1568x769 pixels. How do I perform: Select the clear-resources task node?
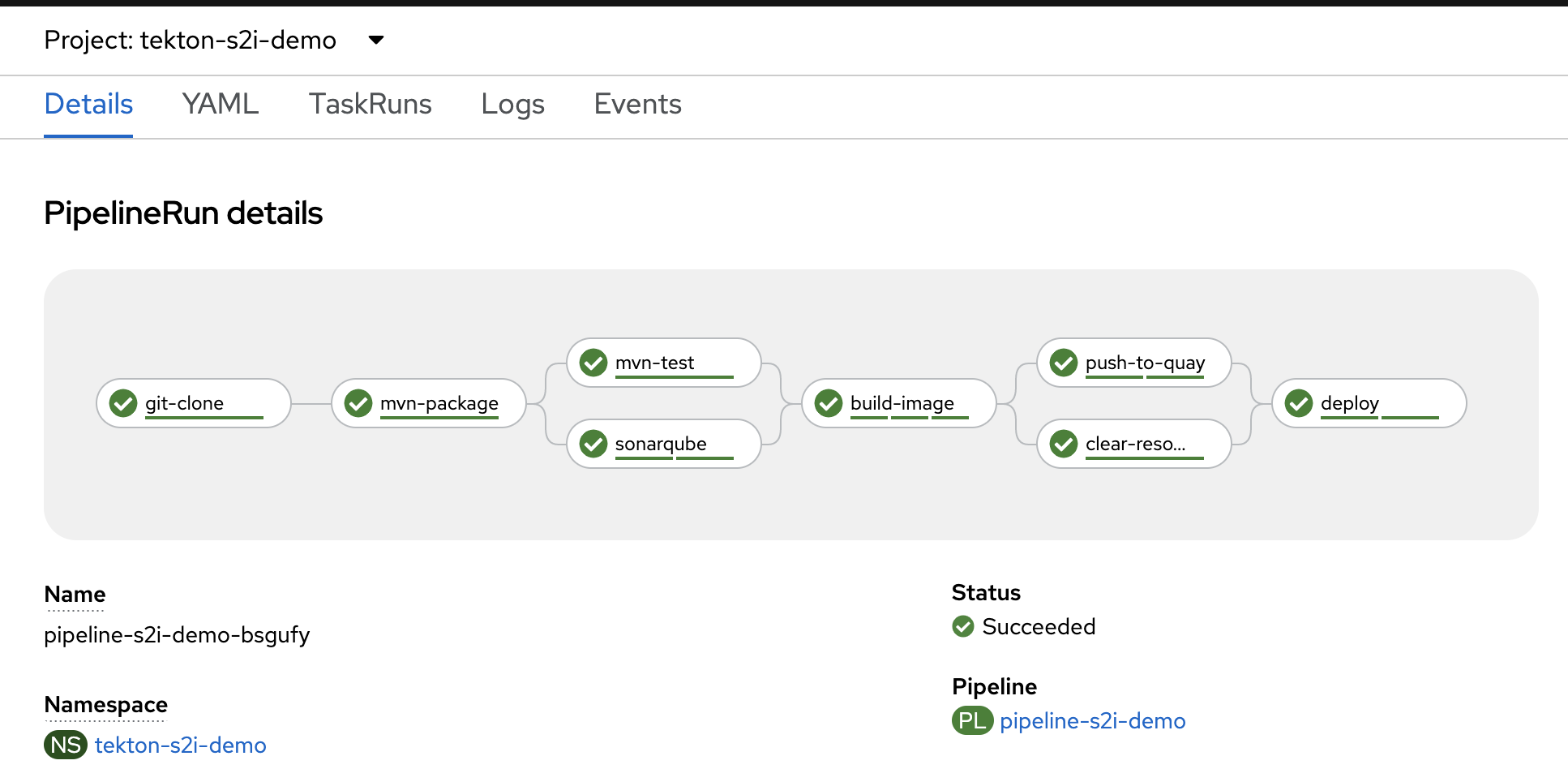tap(1133, 444)
